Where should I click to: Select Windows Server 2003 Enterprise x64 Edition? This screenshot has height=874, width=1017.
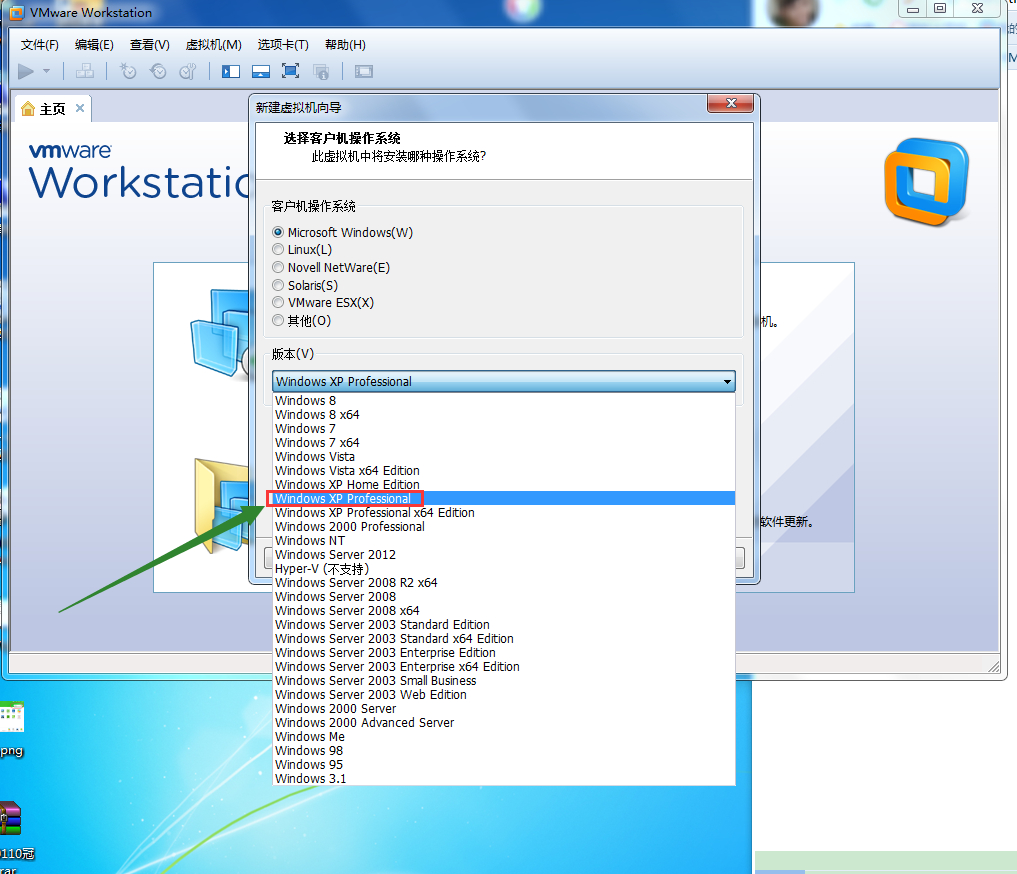[503, 667]
